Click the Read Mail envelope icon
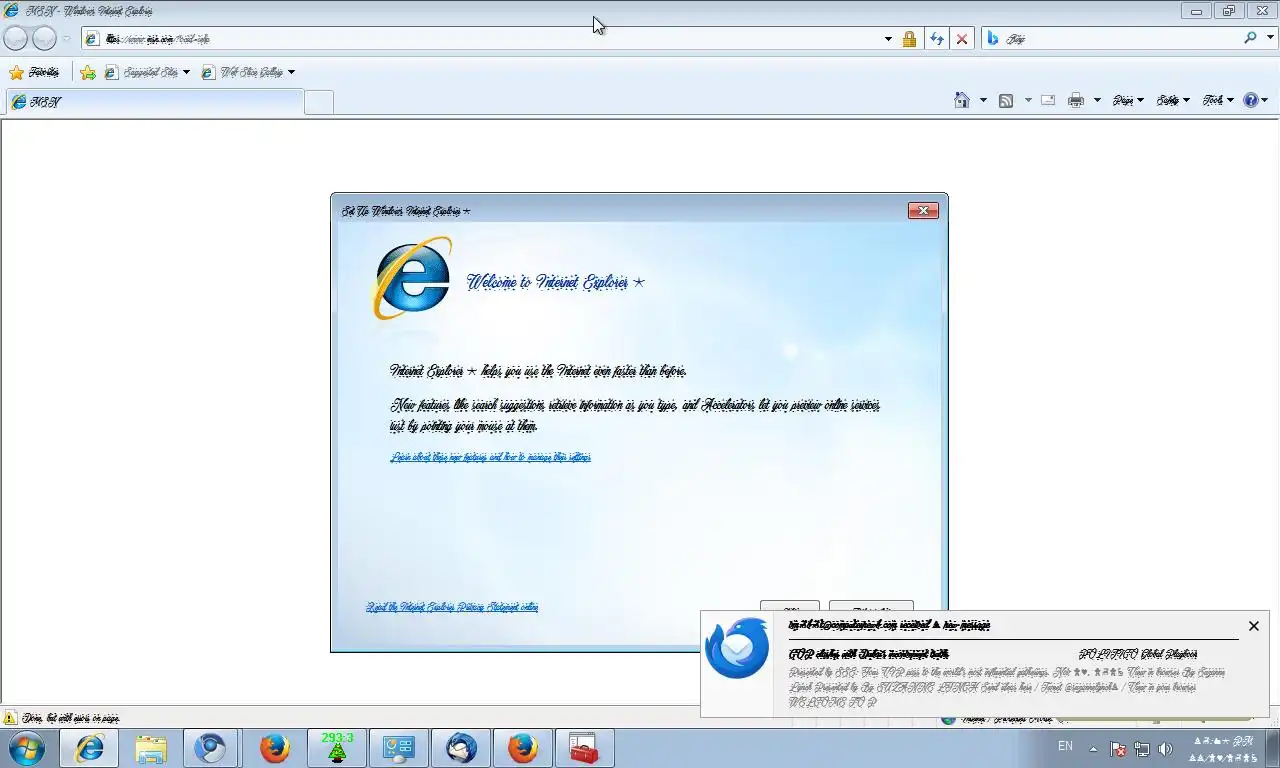 click(x=1048, y=100)
